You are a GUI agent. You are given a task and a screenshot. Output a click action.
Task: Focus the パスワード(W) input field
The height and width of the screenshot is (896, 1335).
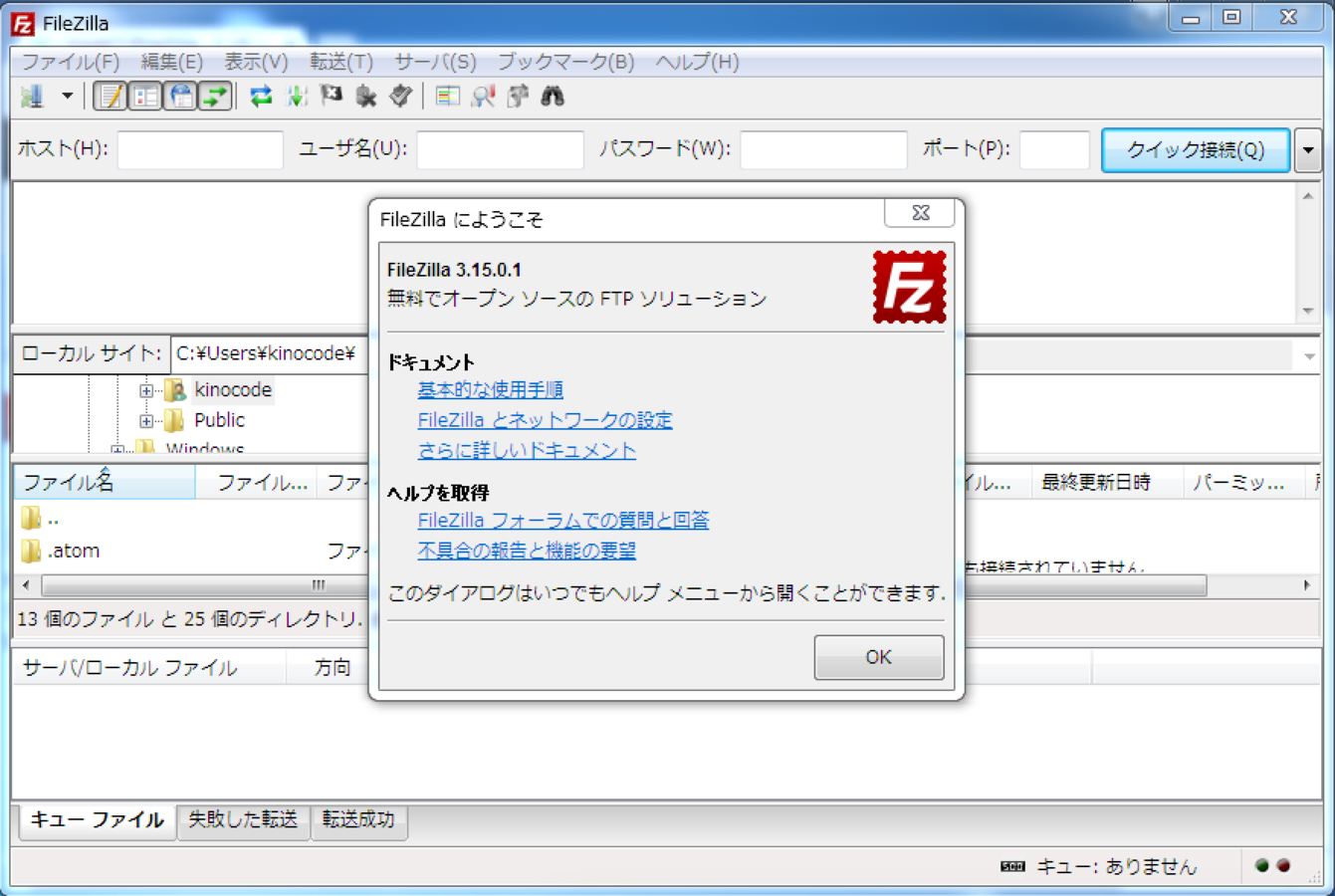click(823, 149)
